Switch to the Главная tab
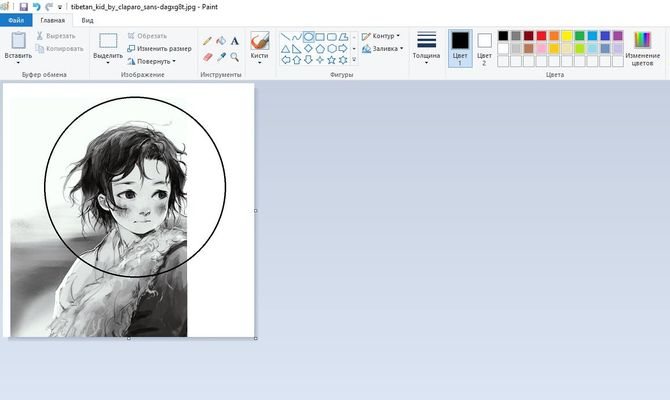Viewport: 670px width, 400px height. coord(53,20)
